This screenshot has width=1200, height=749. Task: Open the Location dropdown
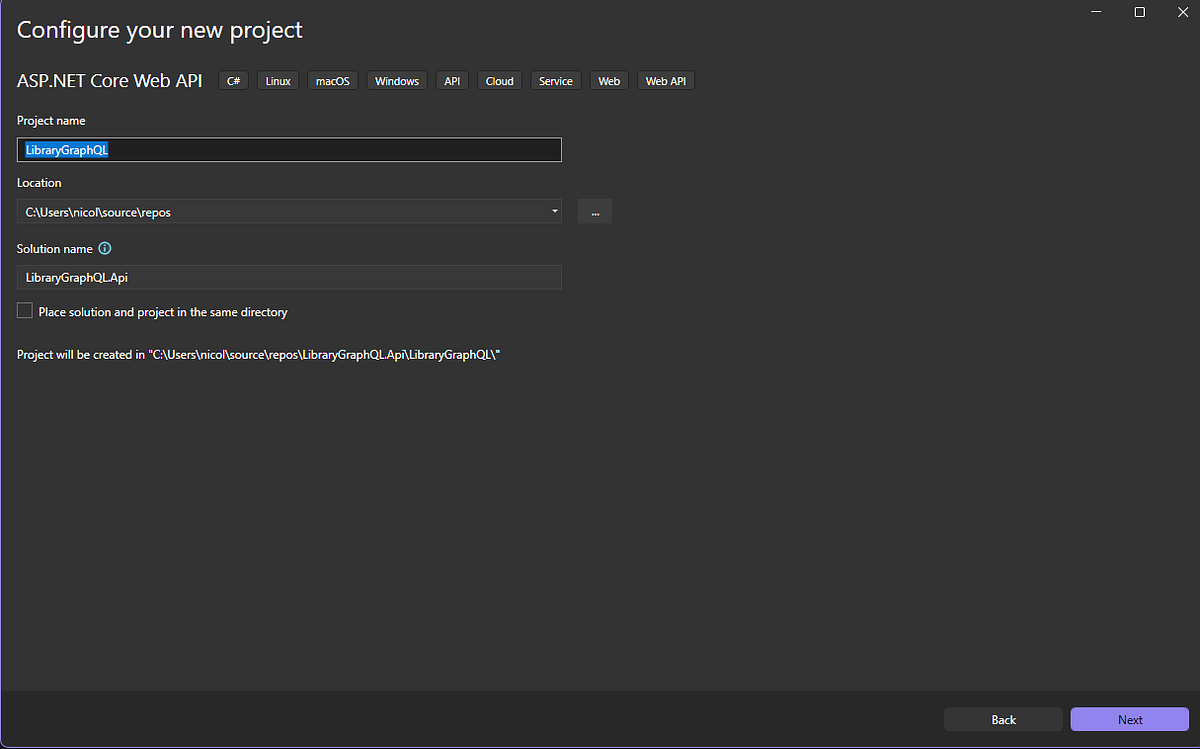553,211
